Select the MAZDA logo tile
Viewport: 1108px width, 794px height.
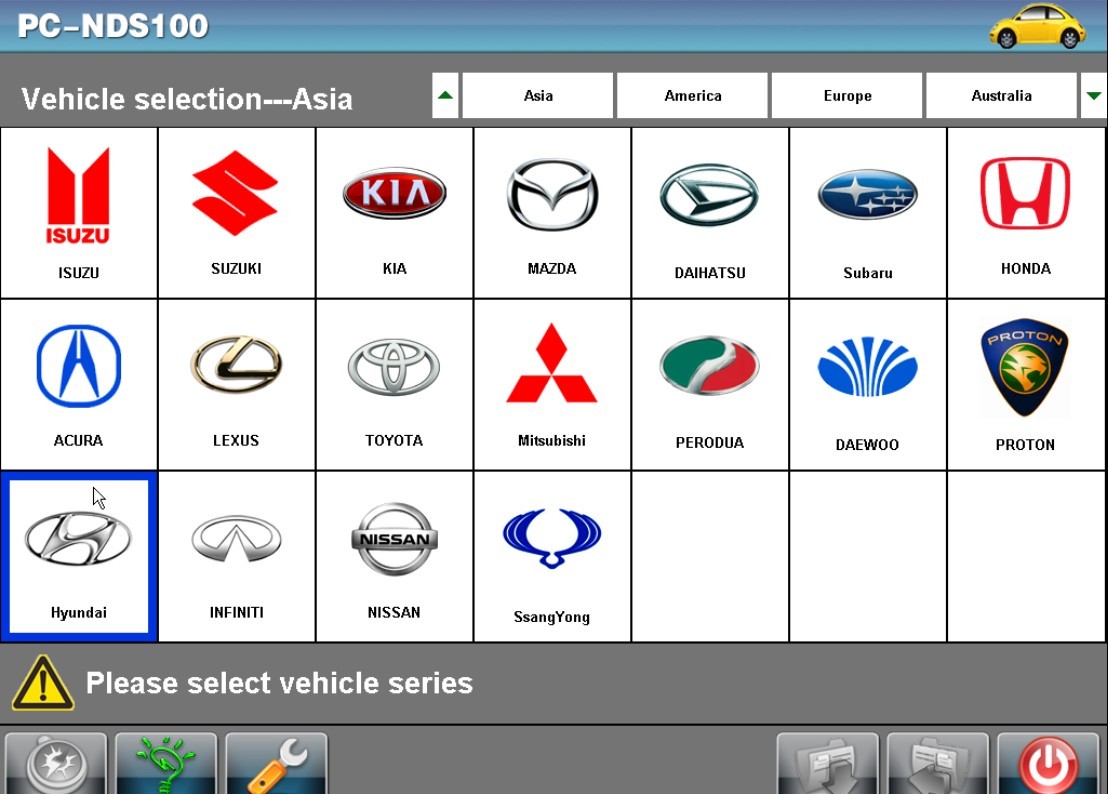click(x=552, y=213)
